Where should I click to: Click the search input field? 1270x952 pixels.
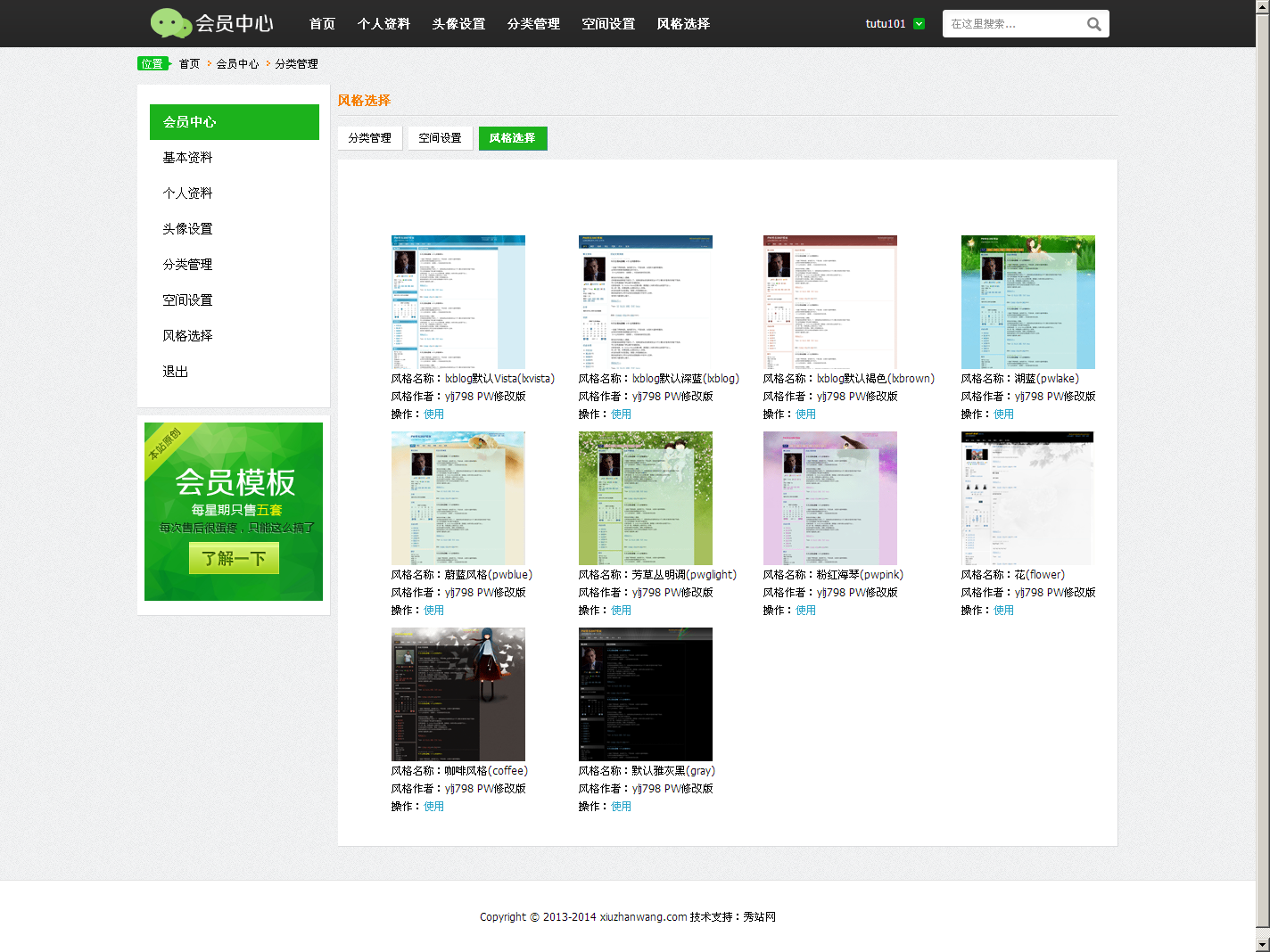1012,24
